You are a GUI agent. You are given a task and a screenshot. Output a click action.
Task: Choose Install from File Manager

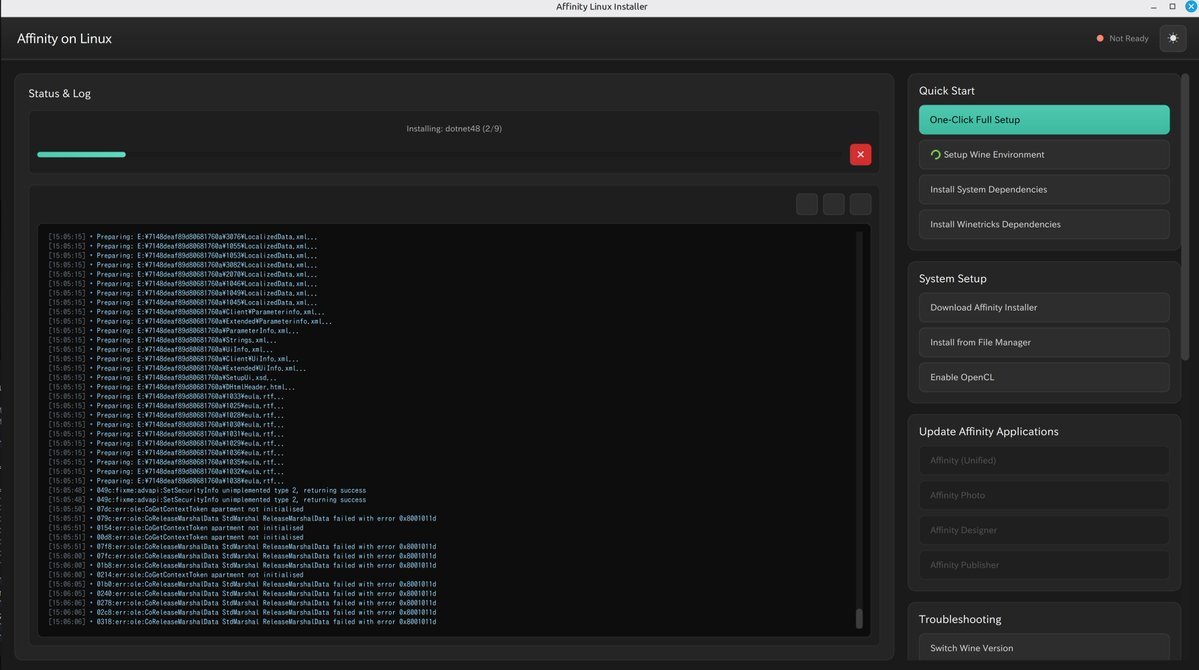[1044, 343]
